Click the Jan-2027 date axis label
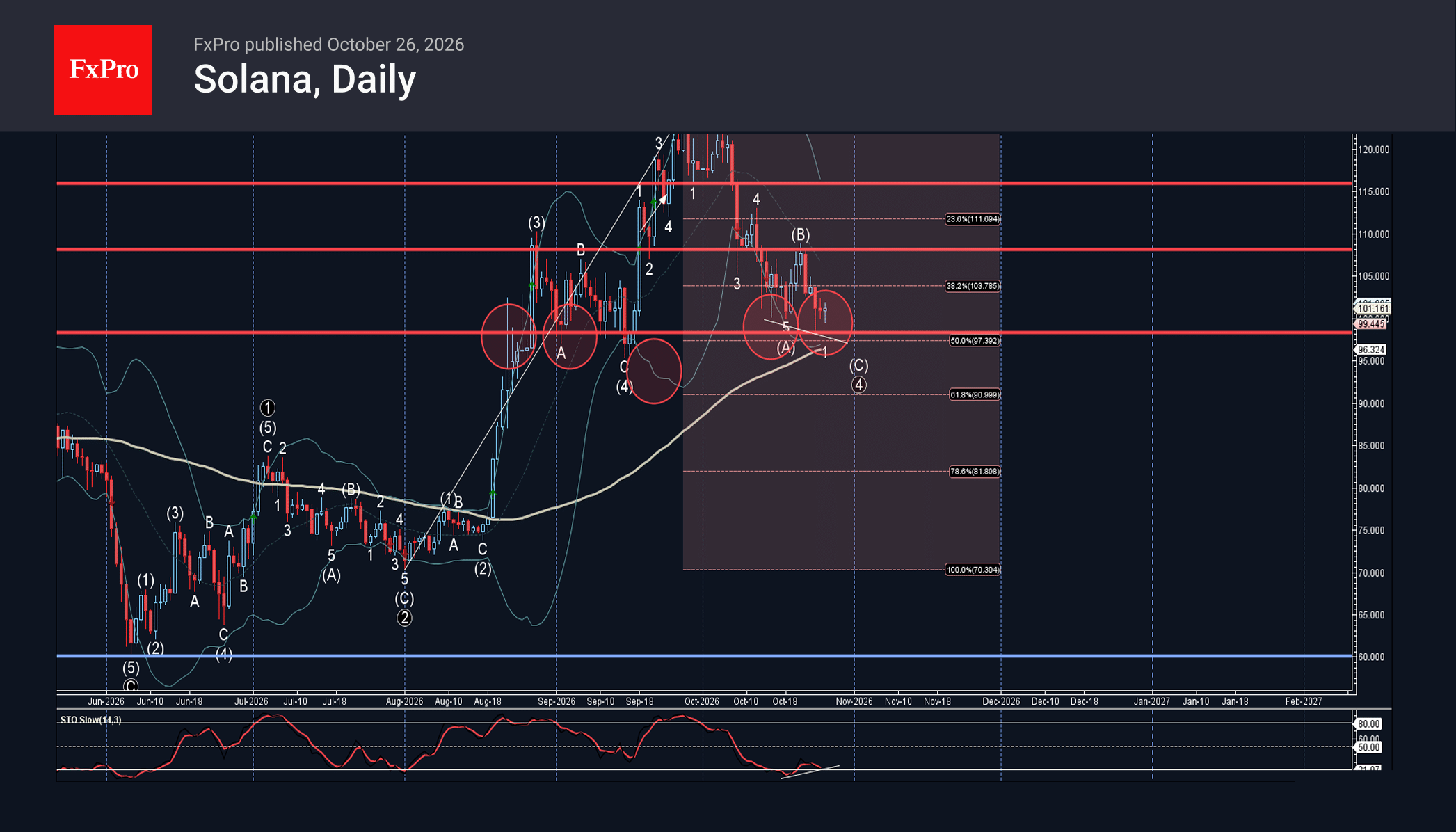1456x832 pixels. click(x=1152, y=701)
